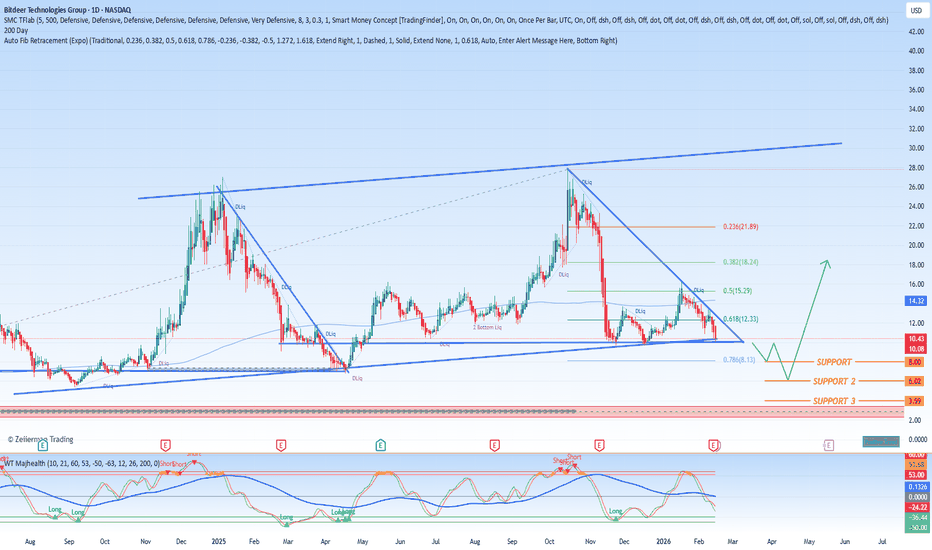Select the SUPPORT 2 text annotation
The image size is (932, 550).
[x=834, y=381]
